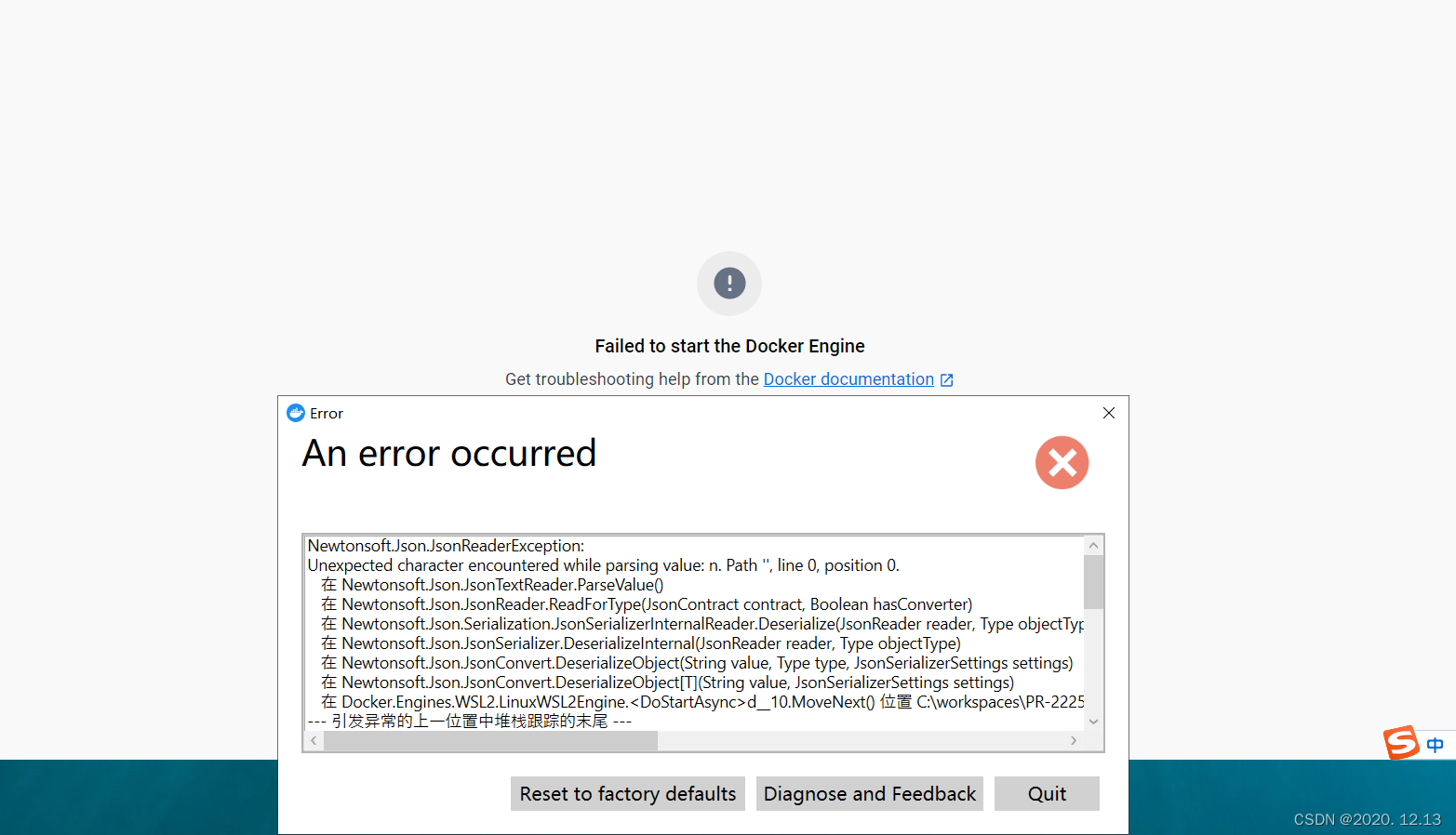Click the JsonSerializer.DeserializeInternal stack line

[x=641, y=643]
